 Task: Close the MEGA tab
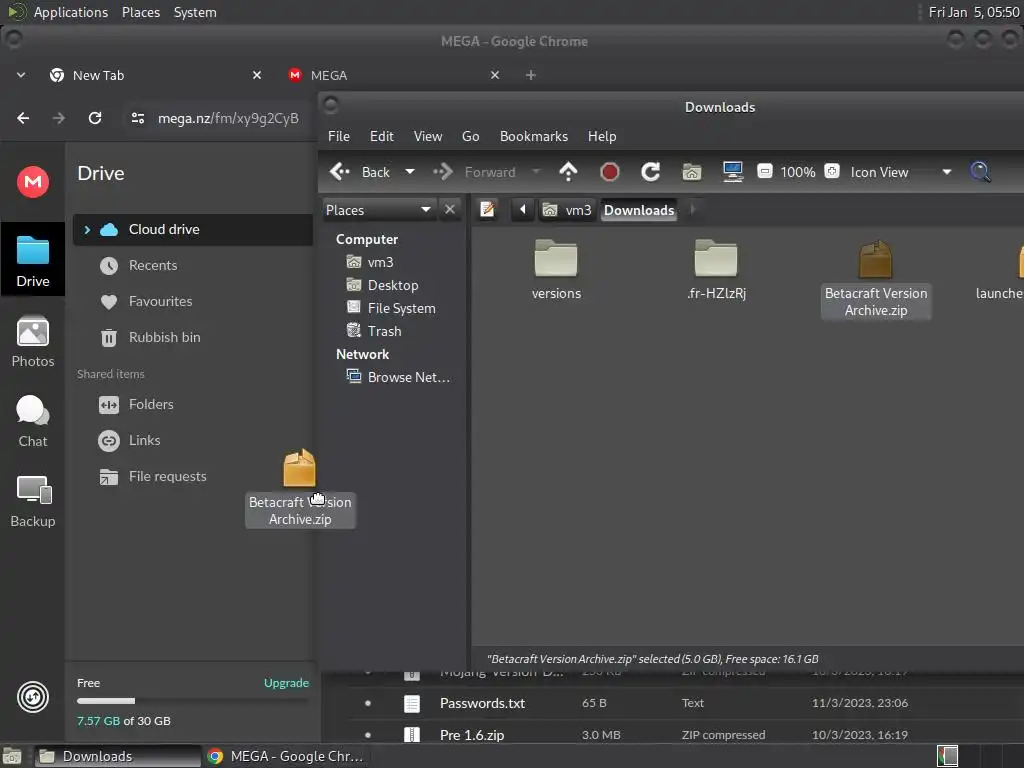click(x=495, y=75)
